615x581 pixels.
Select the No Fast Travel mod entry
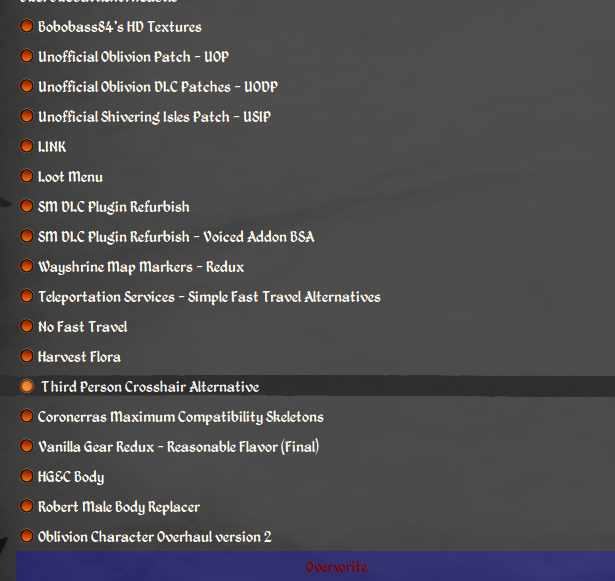click(82, 327)
